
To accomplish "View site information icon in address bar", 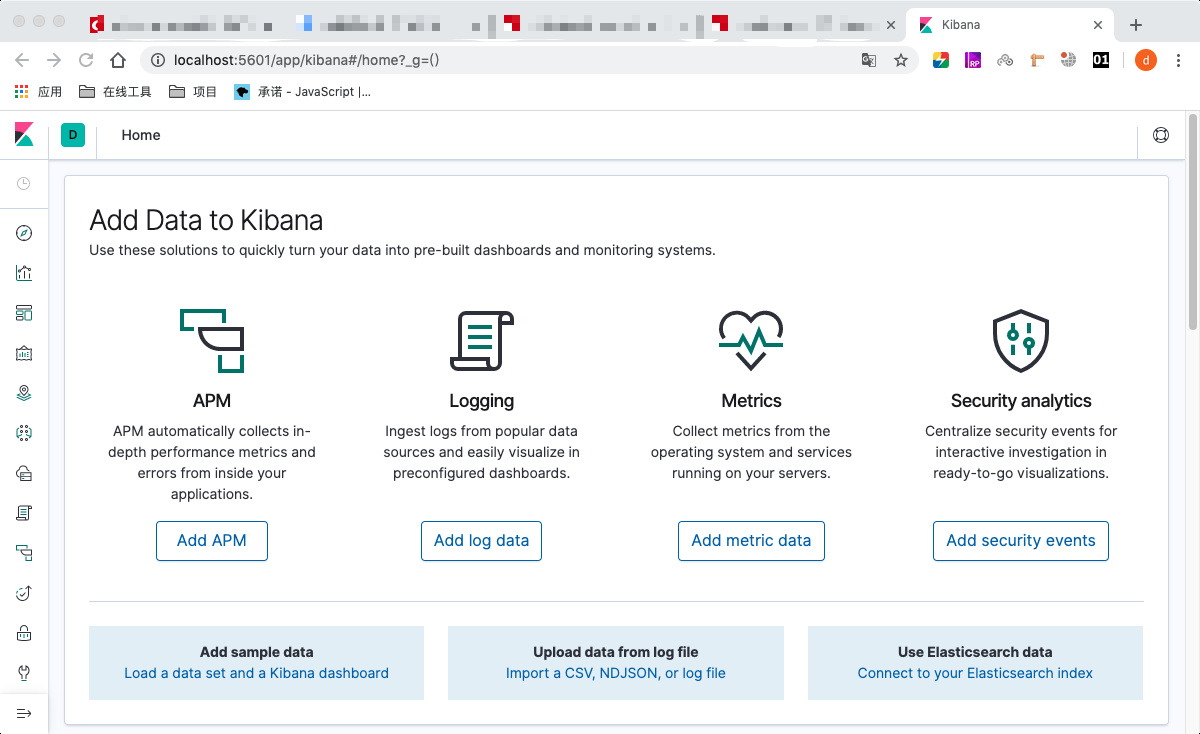I will pyautogui.click(x=157, y=60).
